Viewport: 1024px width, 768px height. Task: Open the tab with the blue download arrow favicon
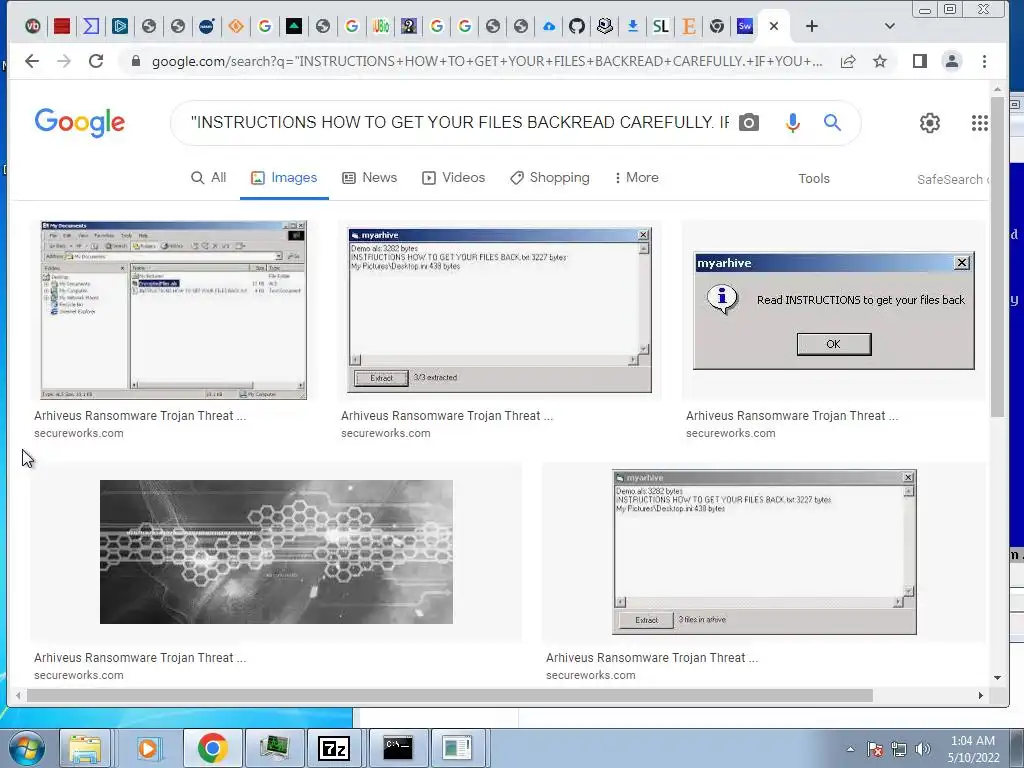point(633,26)
